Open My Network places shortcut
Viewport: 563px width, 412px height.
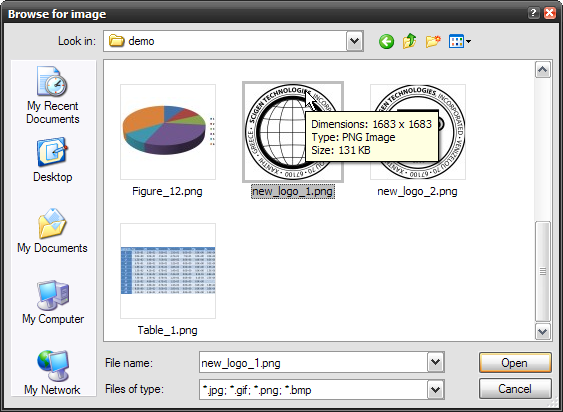(52, 372)
